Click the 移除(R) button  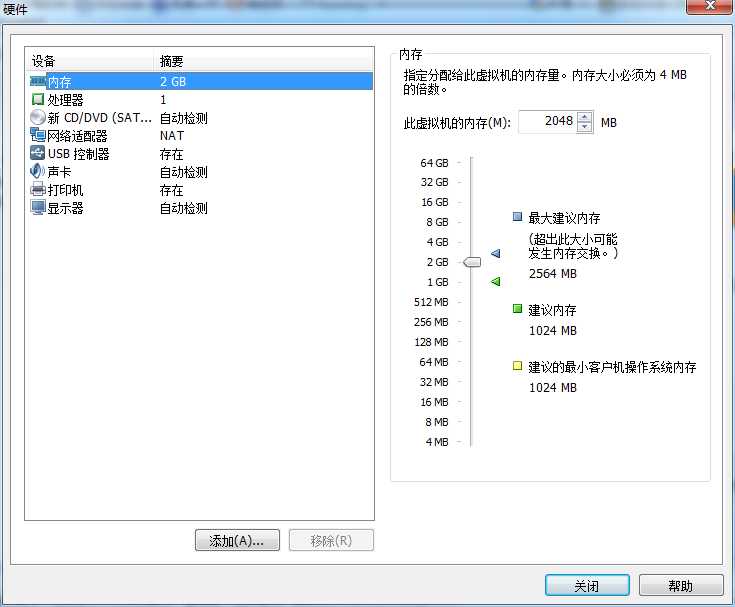click(331, 540)
